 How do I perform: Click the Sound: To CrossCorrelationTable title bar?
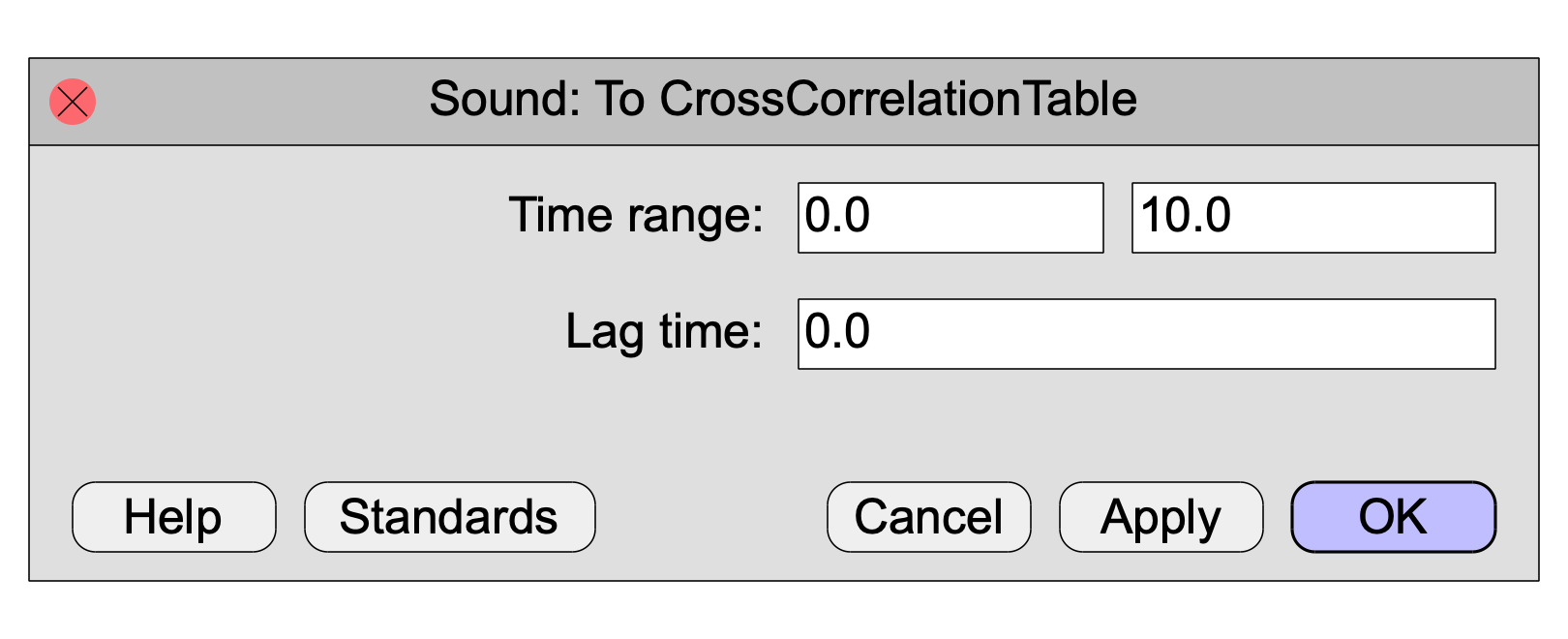click(x=784, y=102)
